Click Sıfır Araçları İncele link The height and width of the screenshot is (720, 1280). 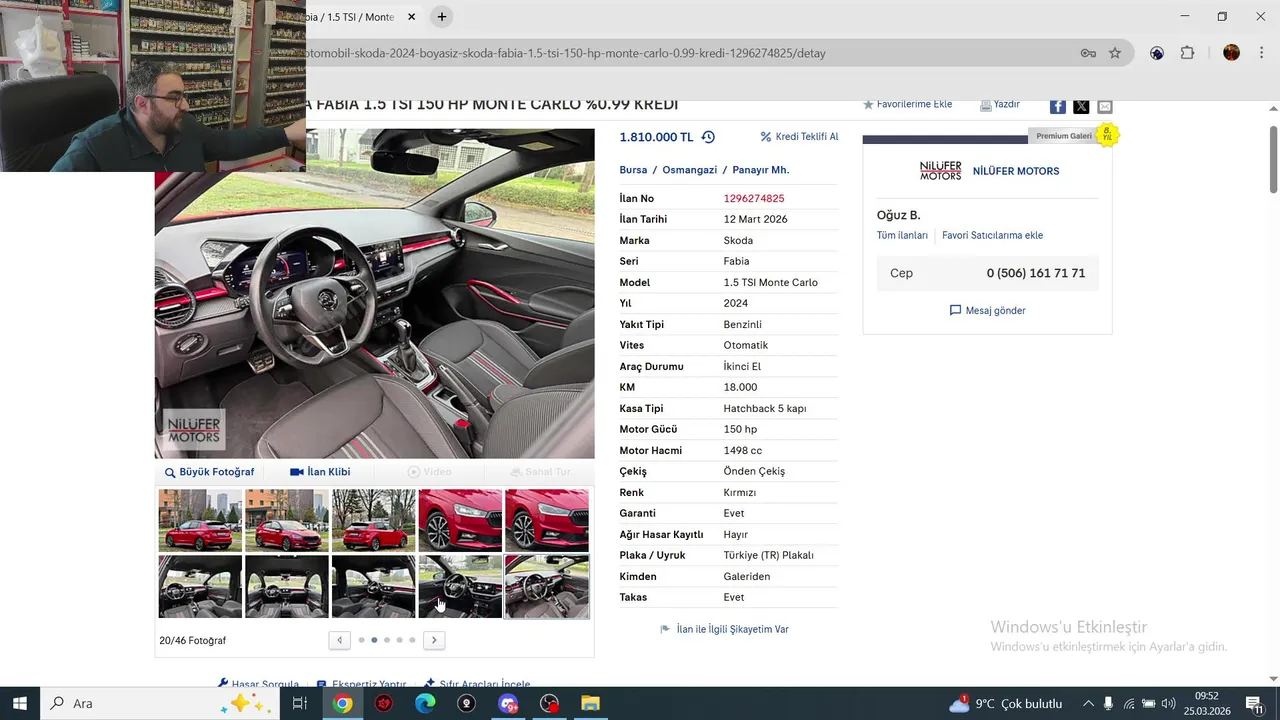[477, 684]
